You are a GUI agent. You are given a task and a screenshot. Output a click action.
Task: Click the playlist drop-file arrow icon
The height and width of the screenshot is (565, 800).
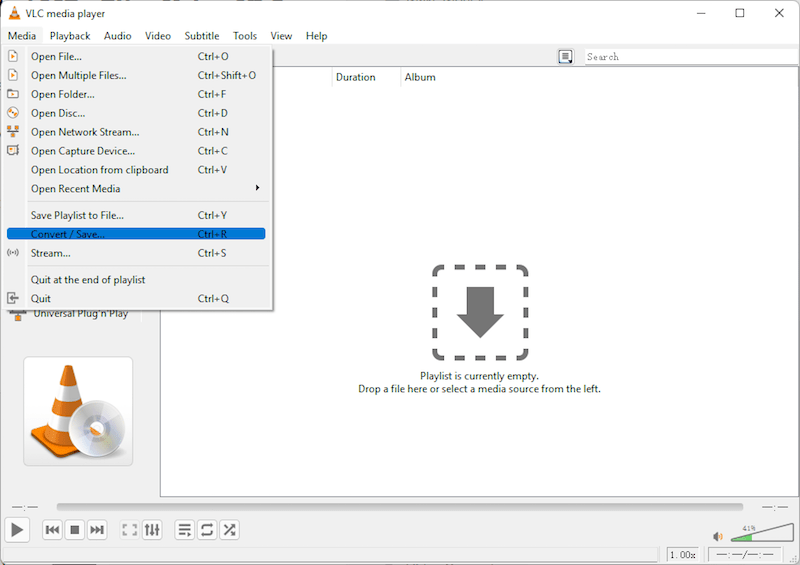pos(480,312)
